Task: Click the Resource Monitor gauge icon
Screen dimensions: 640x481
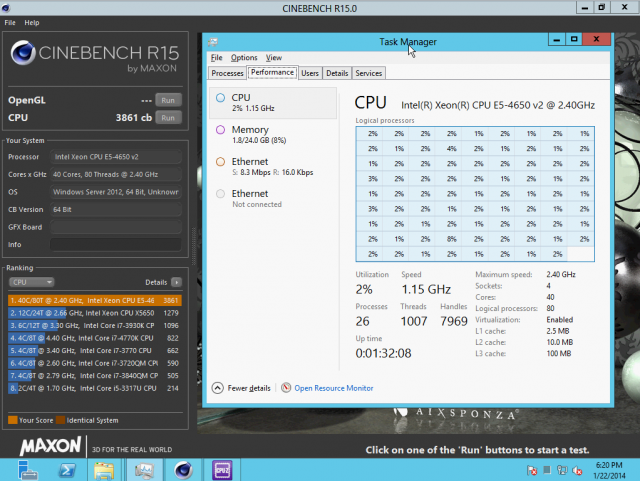Action: coord(286,387)
